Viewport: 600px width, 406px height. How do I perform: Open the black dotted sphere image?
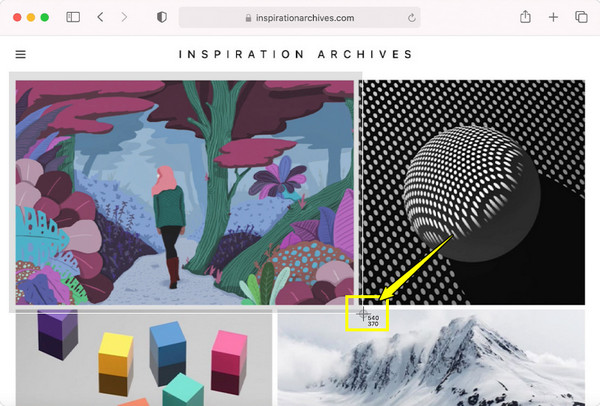(x=474, y=192)
